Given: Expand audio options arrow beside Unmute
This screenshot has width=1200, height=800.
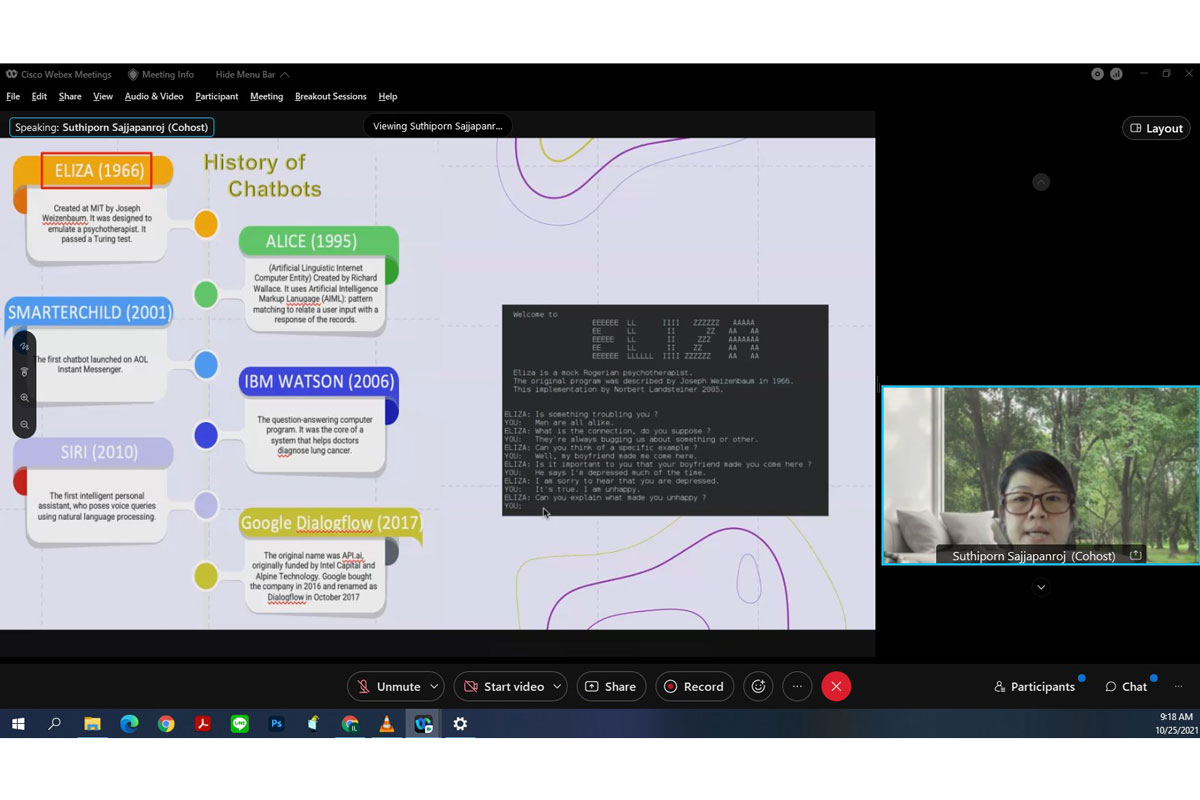Looking at the screenshot, I should (x=434, y=686).
